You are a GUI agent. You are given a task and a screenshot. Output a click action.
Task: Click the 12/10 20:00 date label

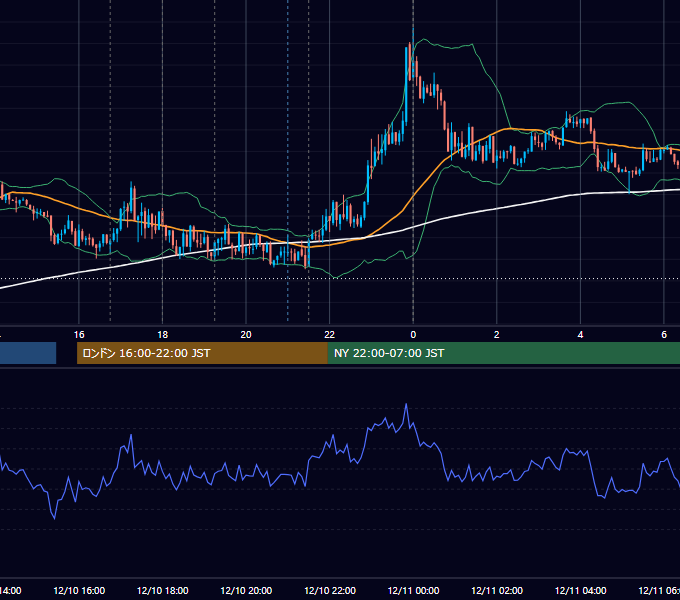246,590
